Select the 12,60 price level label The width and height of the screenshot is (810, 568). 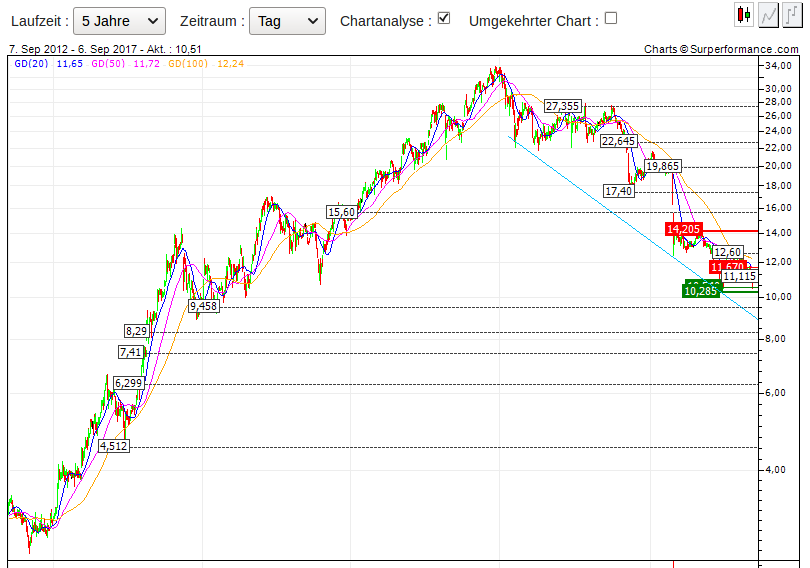pos(728,252)
